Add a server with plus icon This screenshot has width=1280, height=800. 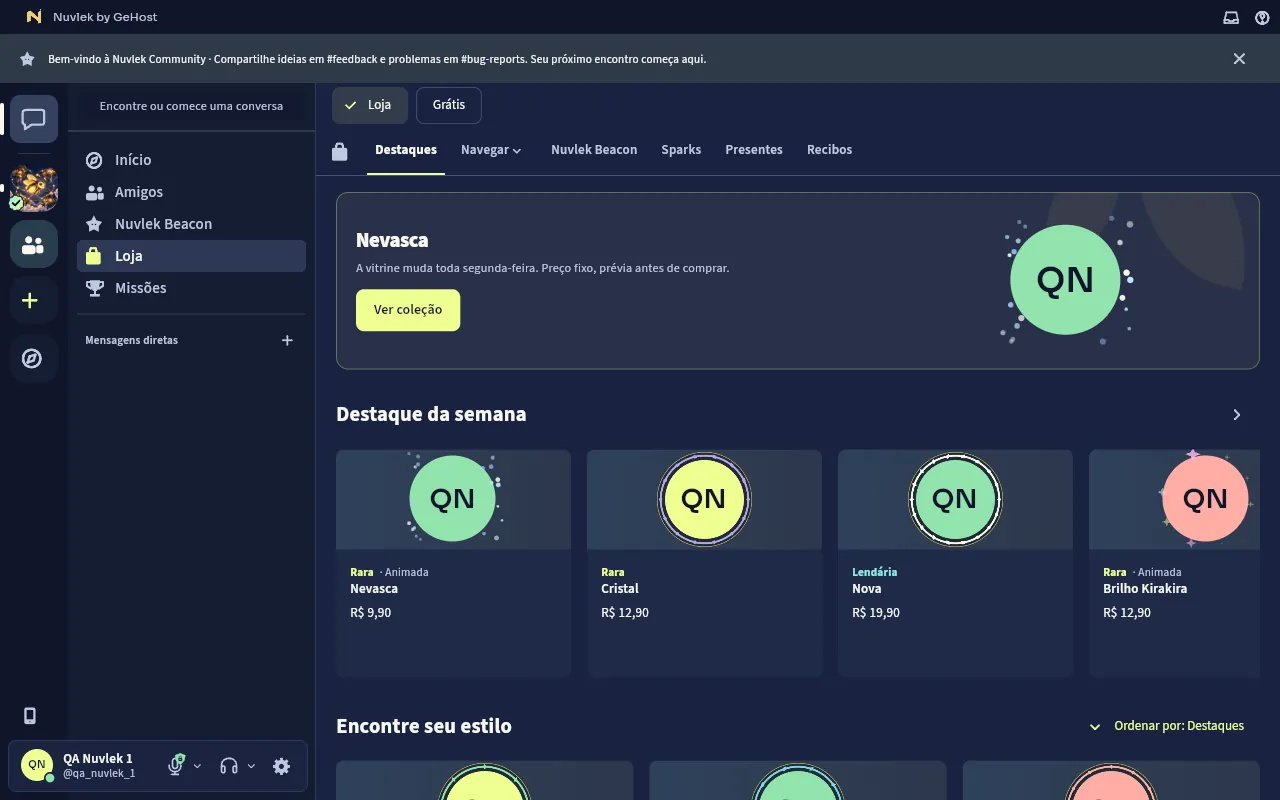click(34, 300)
